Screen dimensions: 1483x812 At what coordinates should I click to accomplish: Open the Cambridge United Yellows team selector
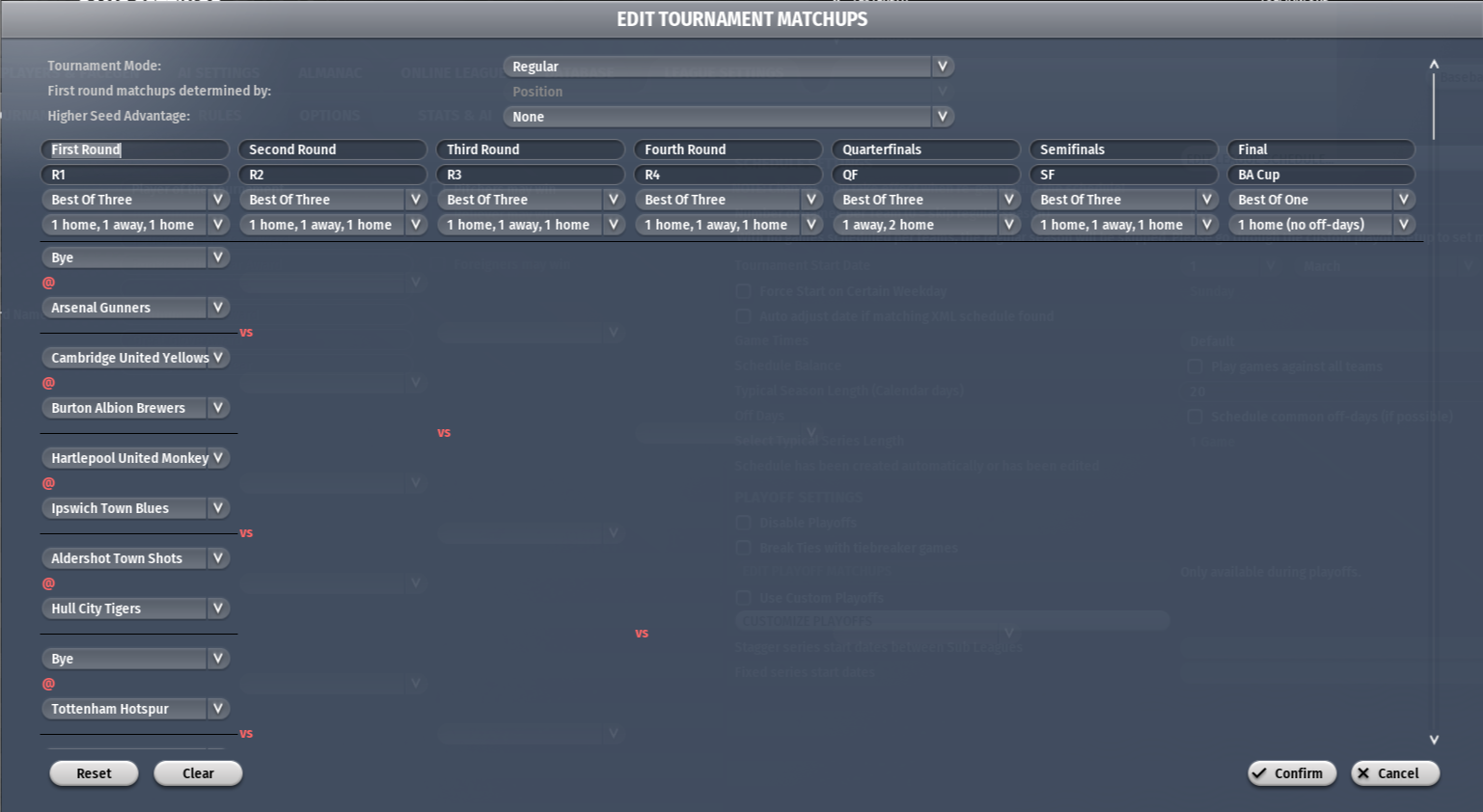click(x=134, y=358)
